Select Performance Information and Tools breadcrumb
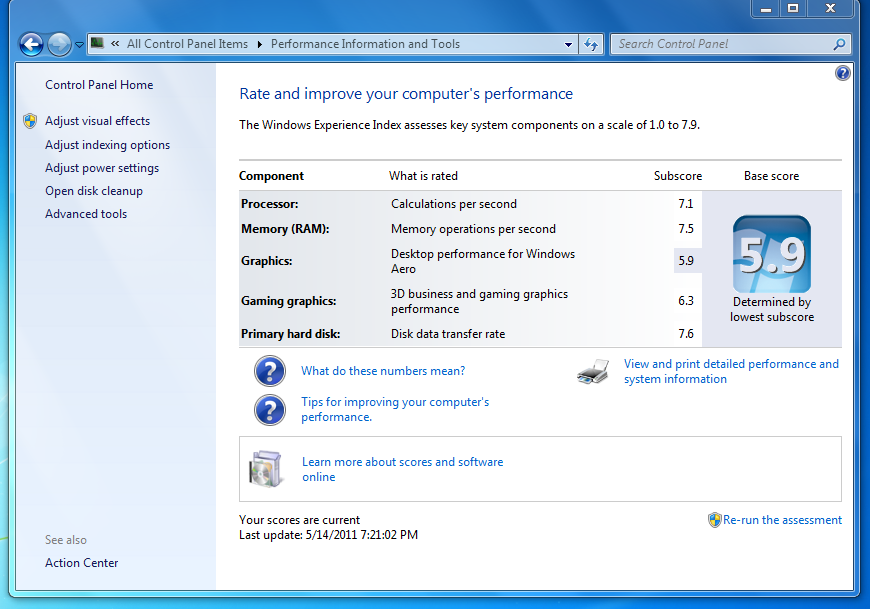Viewport: 870px width, 609px height. pos(365,44)
